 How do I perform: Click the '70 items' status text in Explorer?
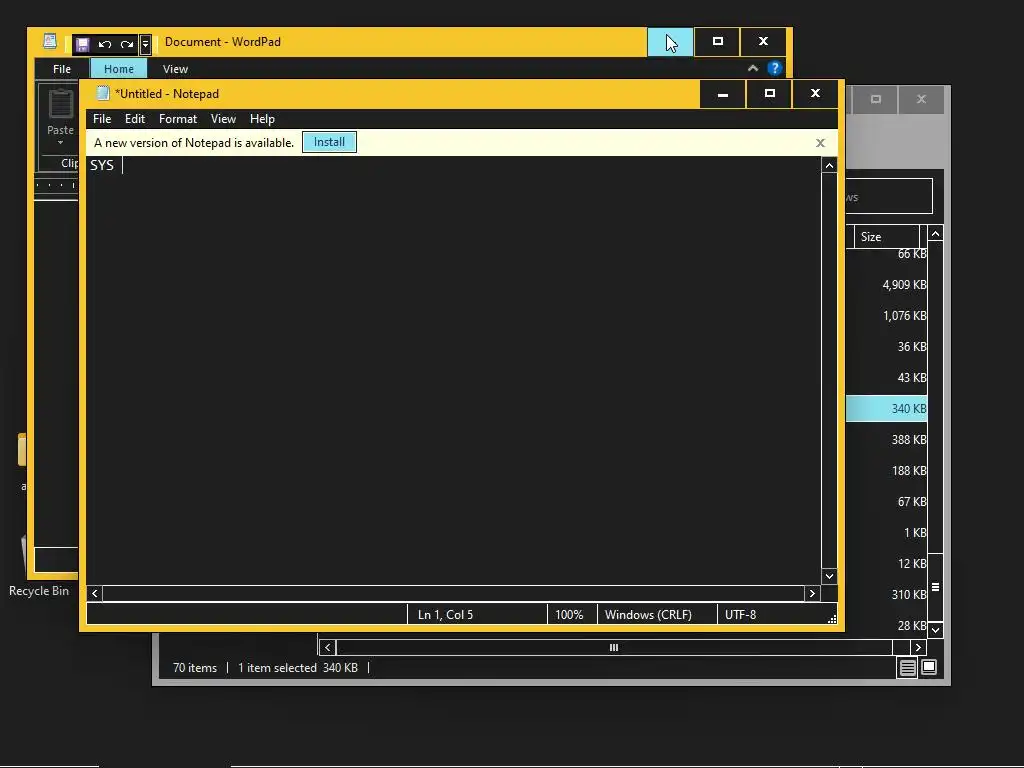[x=195, y=667]
